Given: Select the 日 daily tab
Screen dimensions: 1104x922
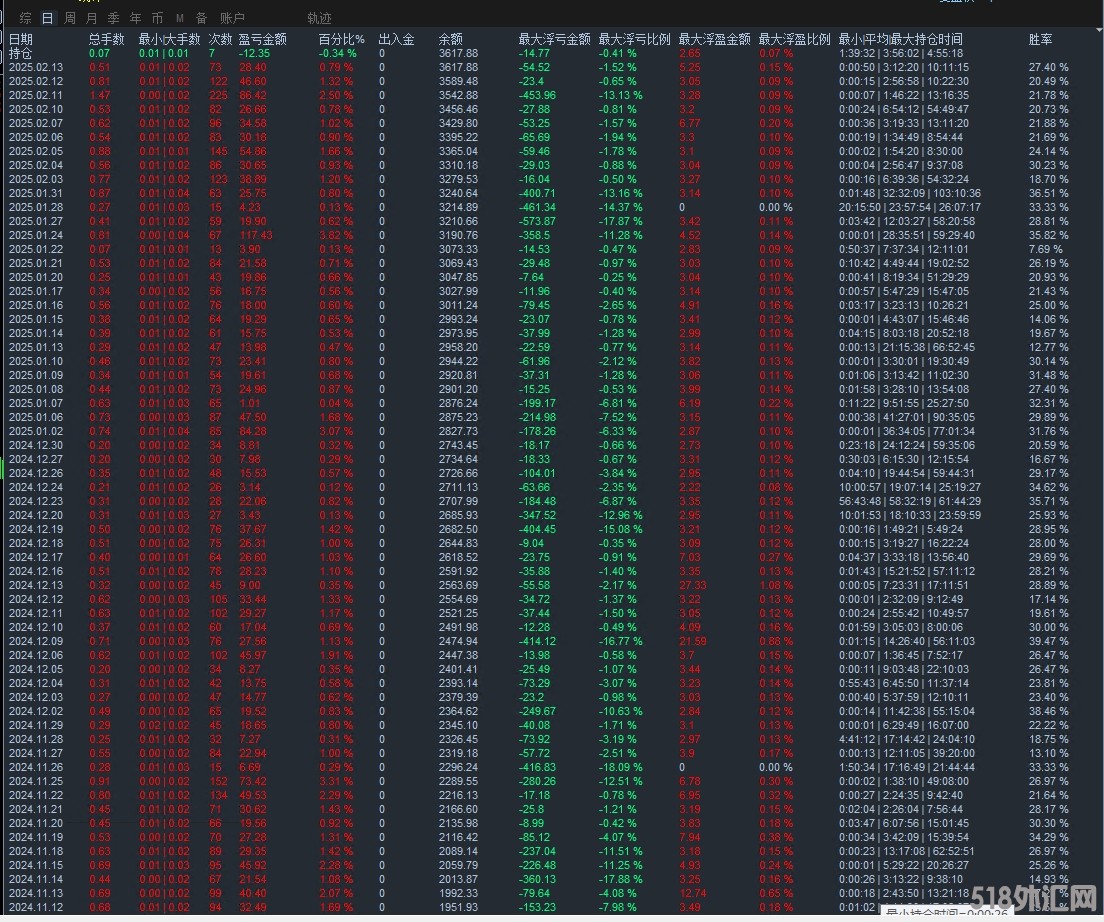Looking at the screenshot, I should click(47, 18).
